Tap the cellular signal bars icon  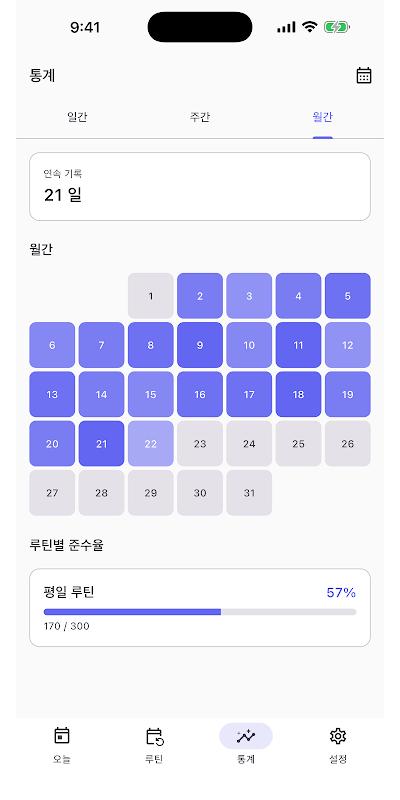pyautogui.click(x=286, y=27)
